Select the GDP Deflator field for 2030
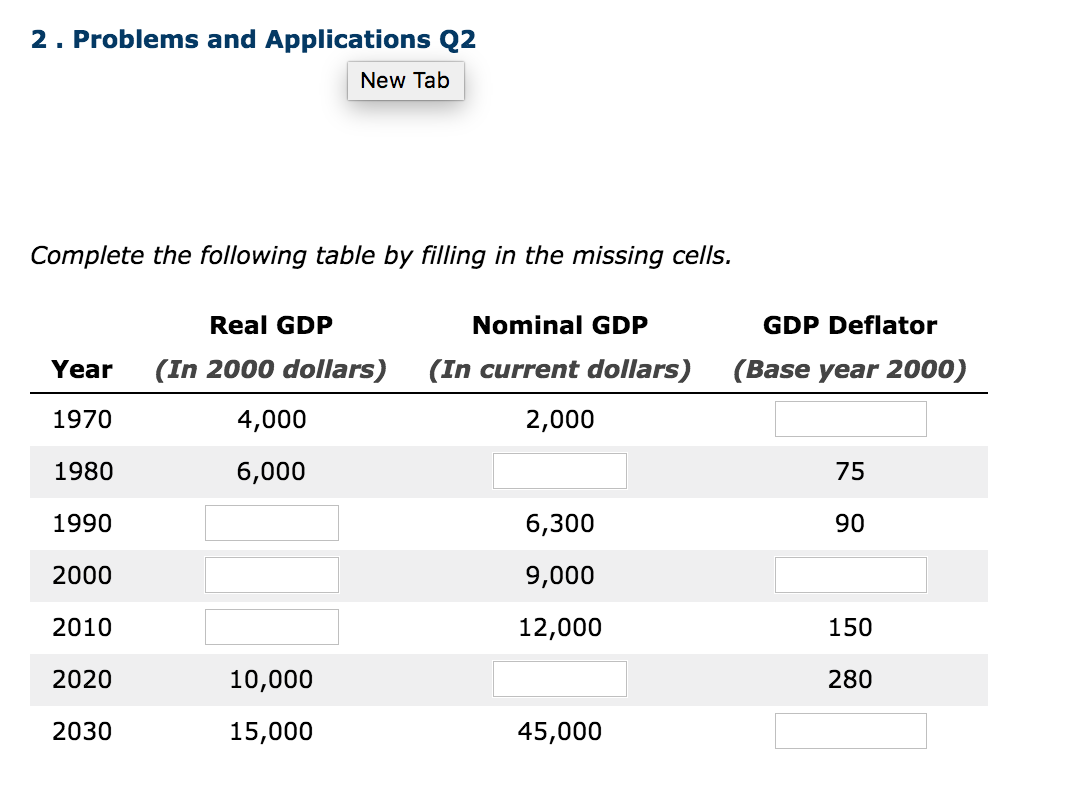The height and width of the screenshot is (804, 1090). click(x=850, y=730)
